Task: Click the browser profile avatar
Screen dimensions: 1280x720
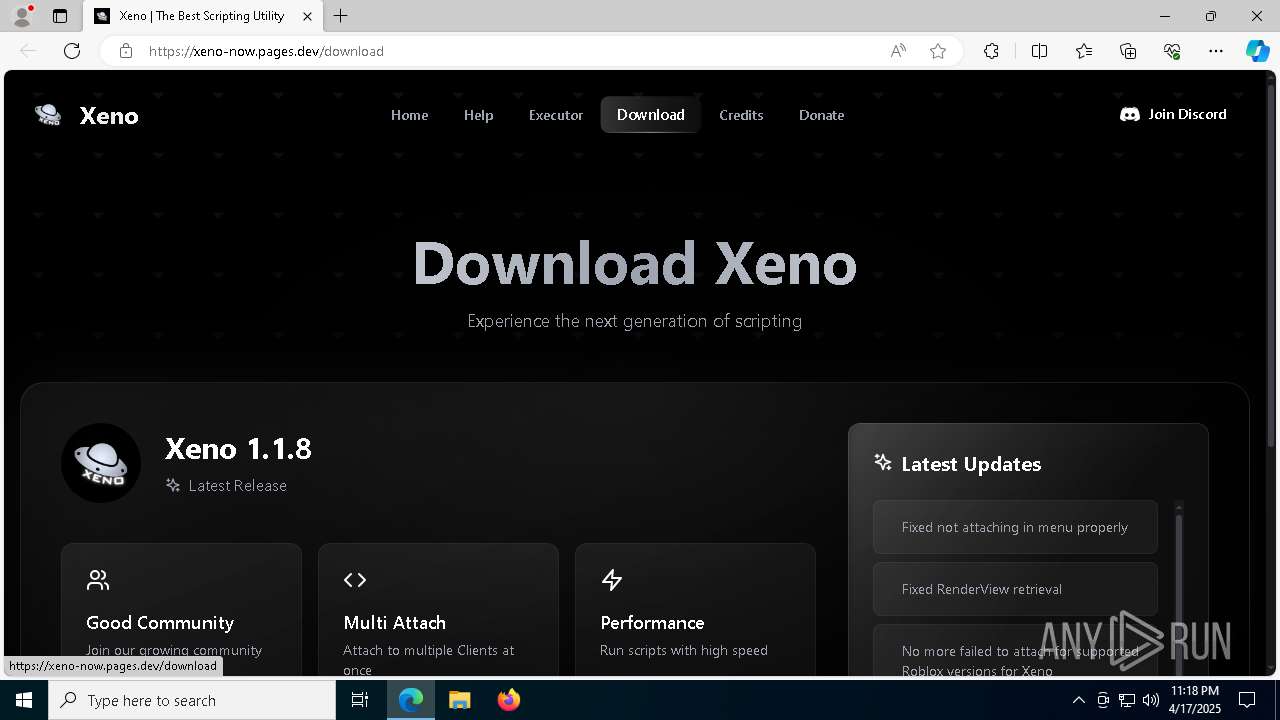Action: [x=21, y=16]
